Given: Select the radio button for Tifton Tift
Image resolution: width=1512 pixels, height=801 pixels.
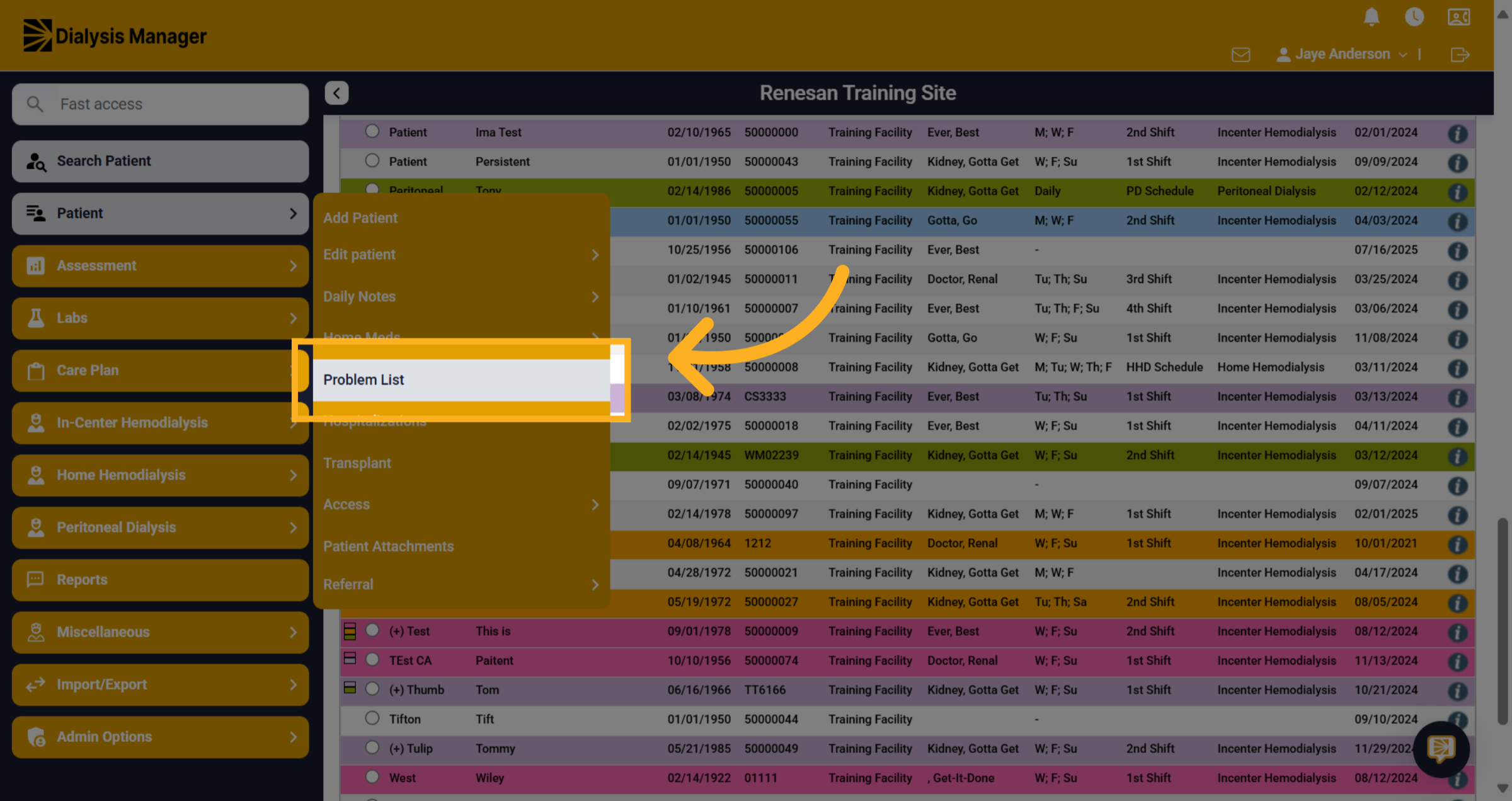Looking at the screenshot, I should [372, 718].
